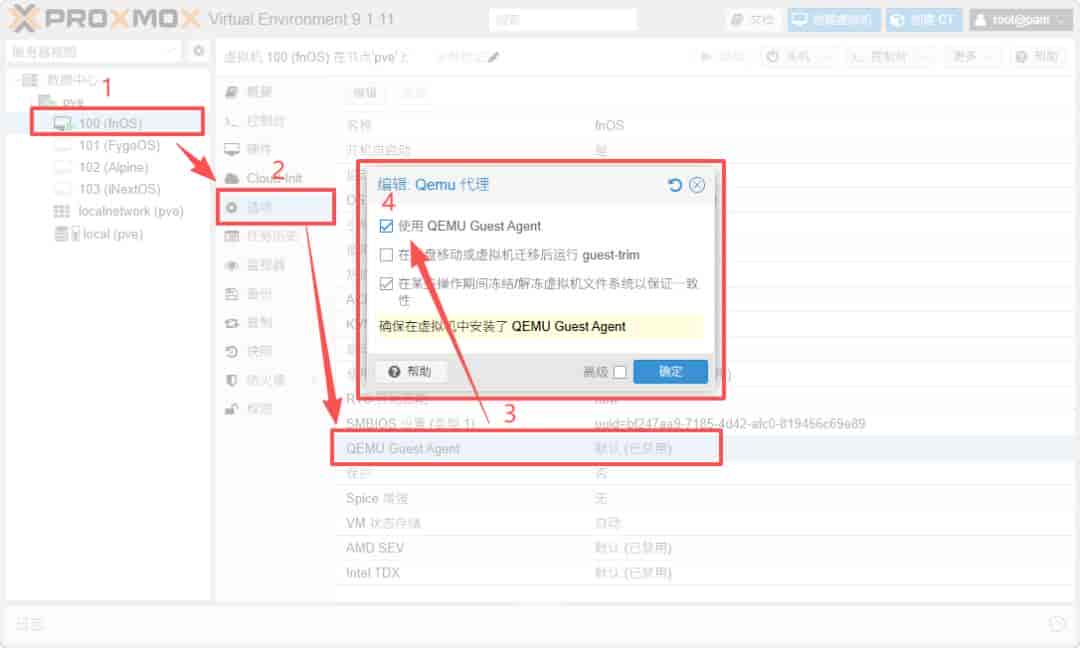This screenshot has width=1080, height=648.
Task: Click the 还原 revert button above options
Action: click(414, 92)
